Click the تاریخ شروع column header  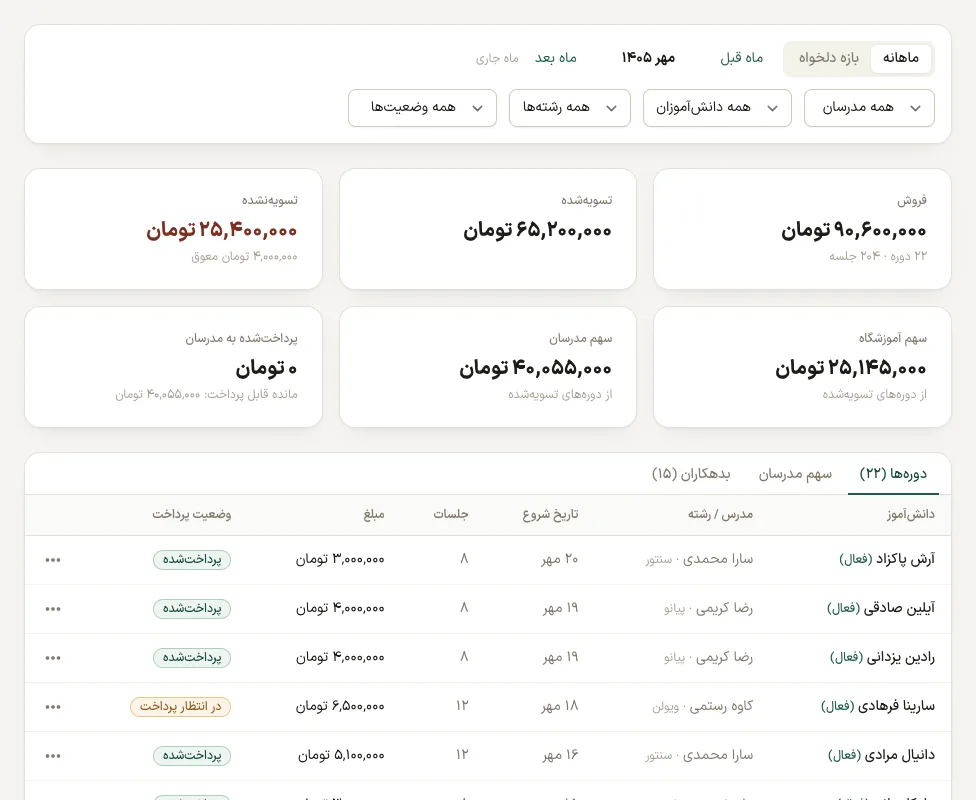550,514
